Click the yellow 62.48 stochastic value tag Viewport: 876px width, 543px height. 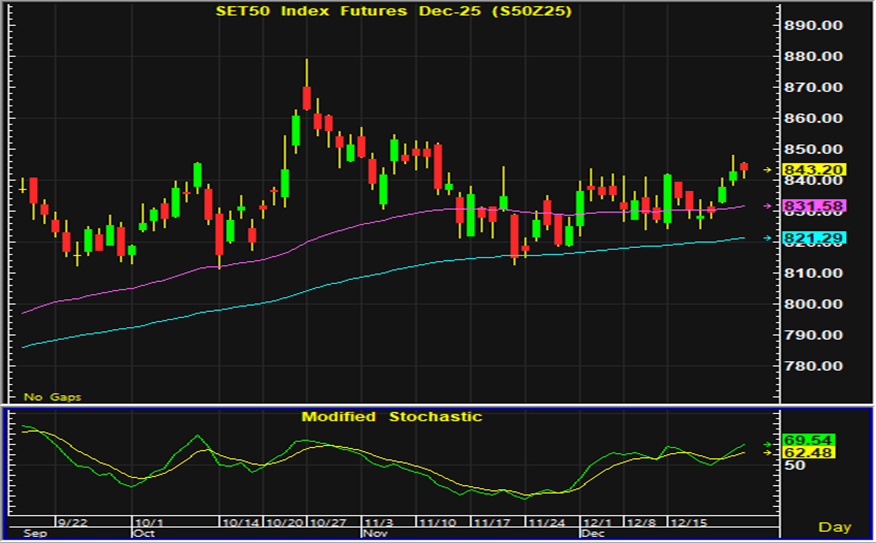[808, 453]
